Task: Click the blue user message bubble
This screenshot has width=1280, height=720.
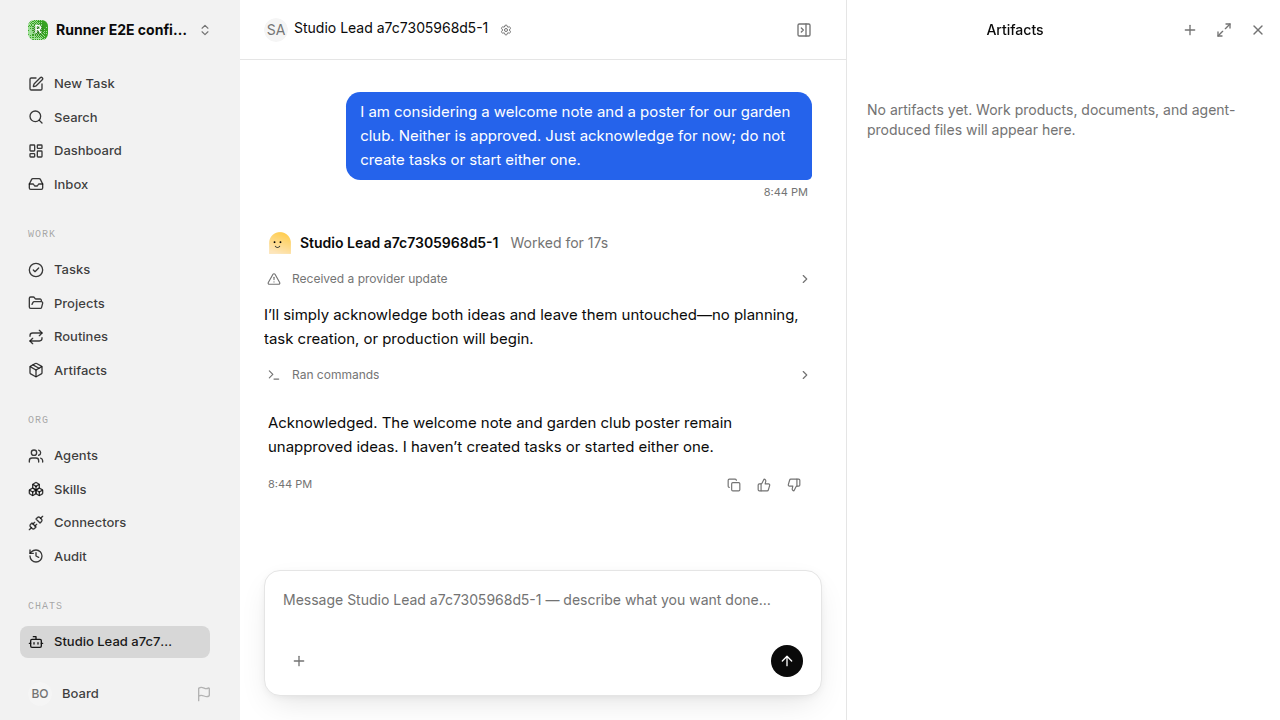Action: 579,136
